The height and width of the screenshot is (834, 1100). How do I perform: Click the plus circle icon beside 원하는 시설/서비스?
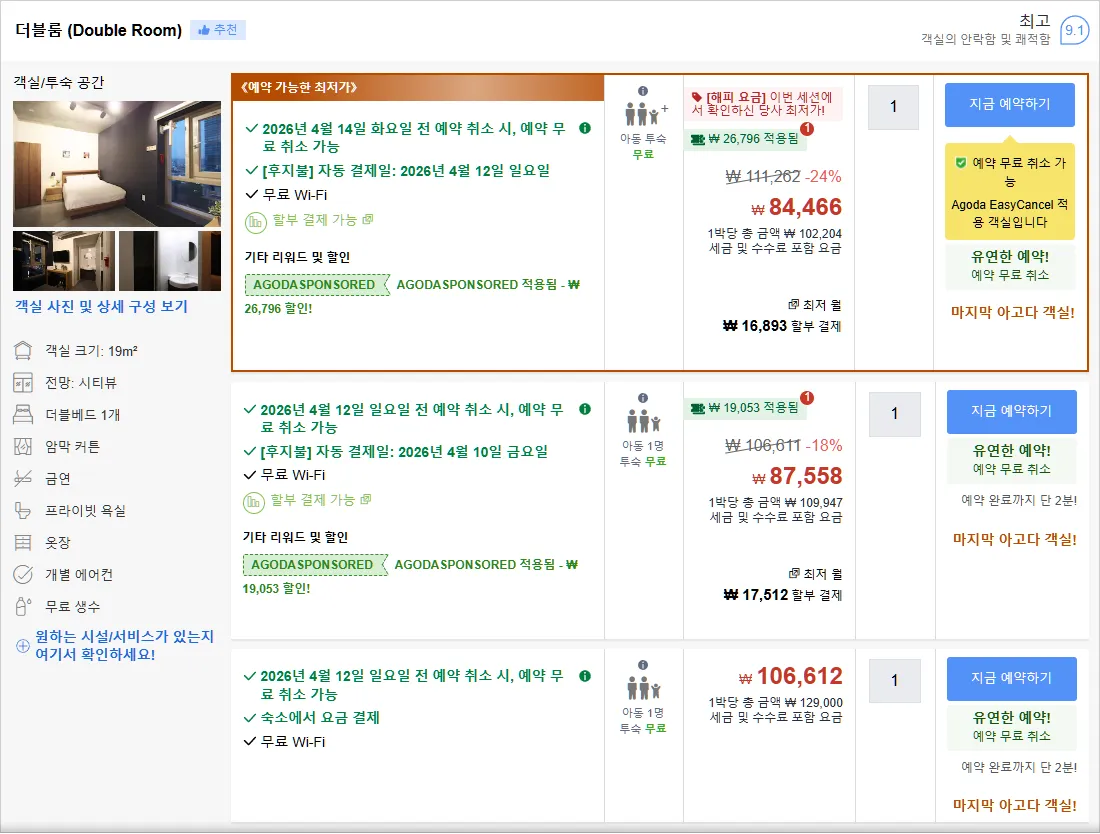(x=23, y=645)
